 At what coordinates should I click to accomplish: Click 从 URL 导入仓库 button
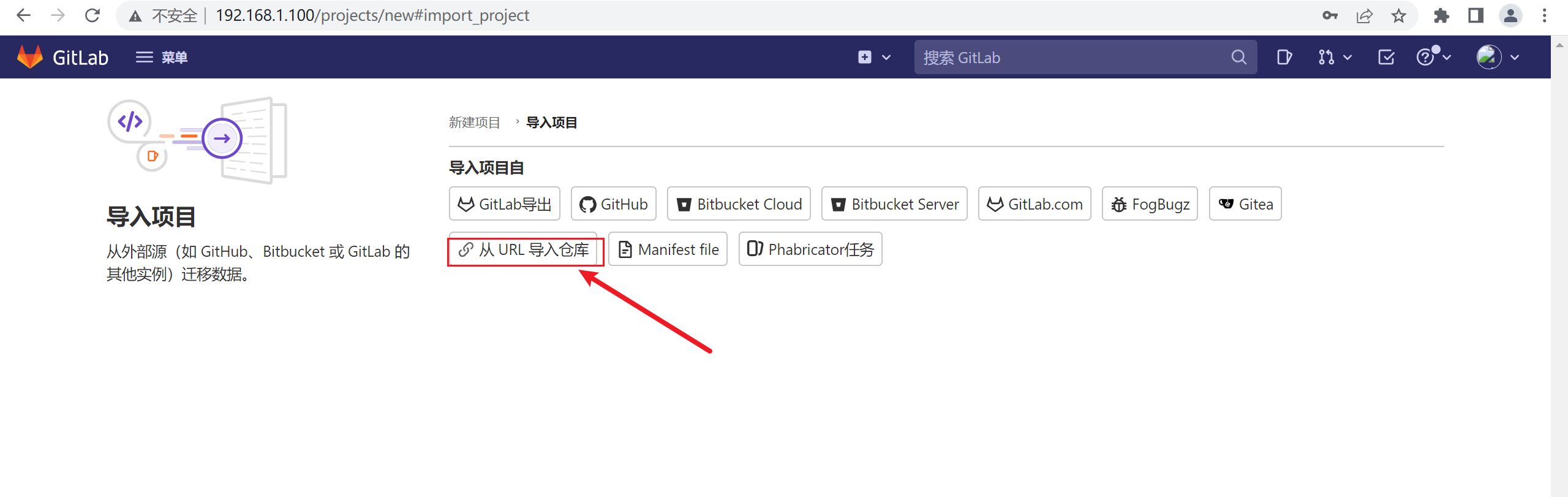click(523, 249)
